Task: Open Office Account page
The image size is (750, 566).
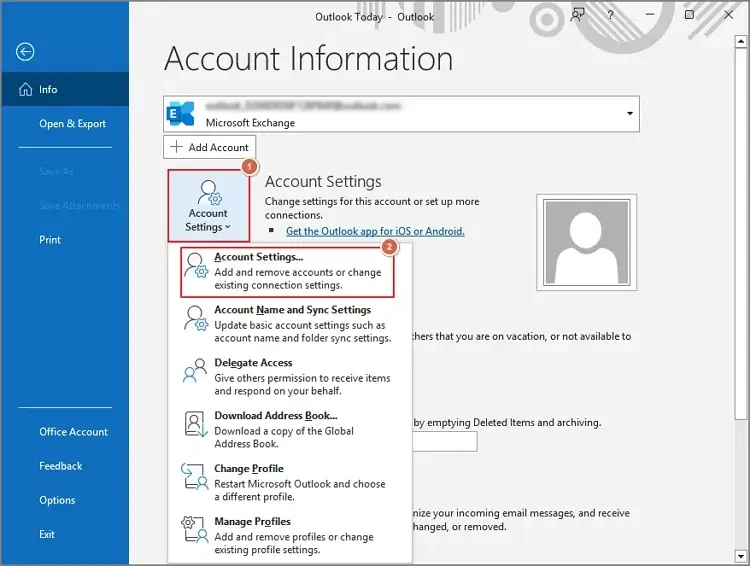Action: click(x=65, y=432)
